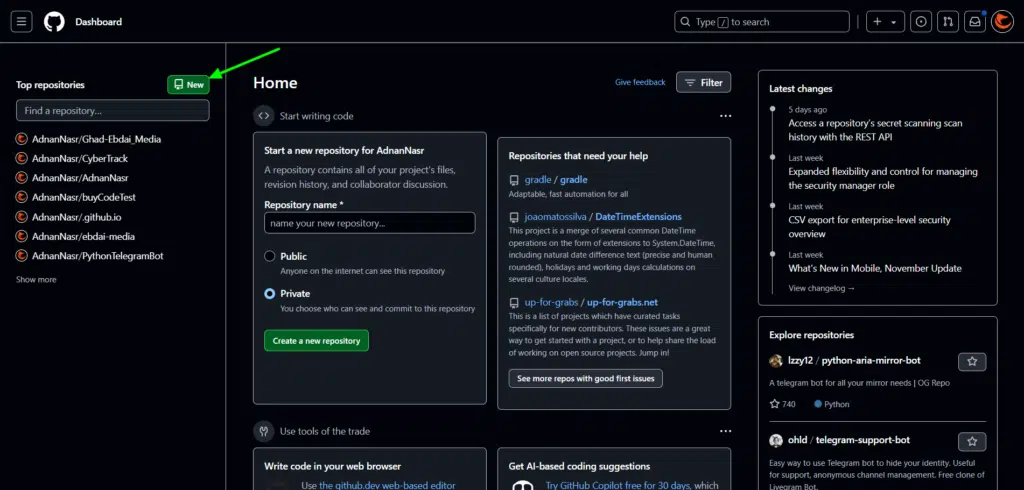This screenshot has width=1024, height=490.
Task: Open the user profile avatar menu
Action: coord(1002,22)
